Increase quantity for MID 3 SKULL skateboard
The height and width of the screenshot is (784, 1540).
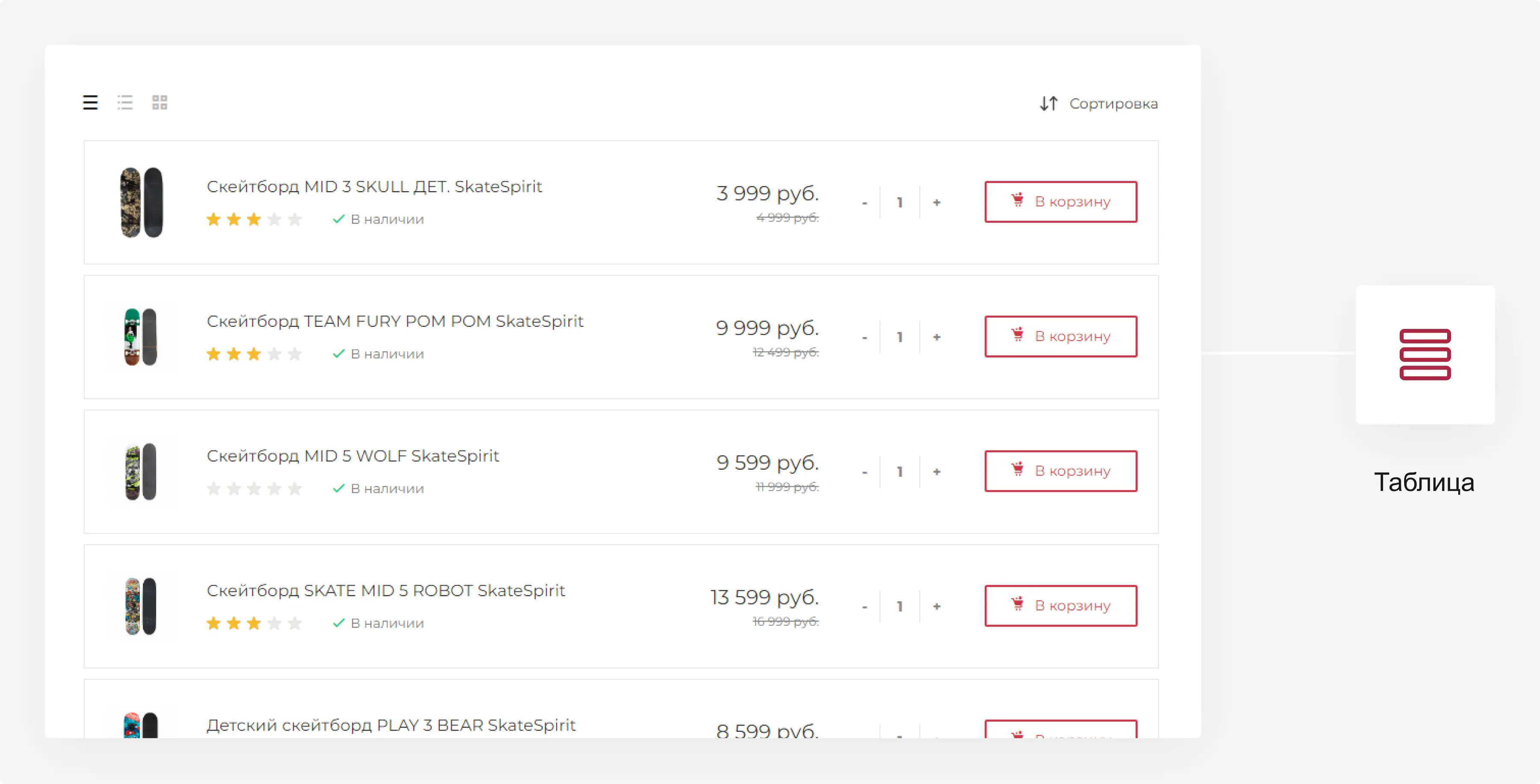937,203
